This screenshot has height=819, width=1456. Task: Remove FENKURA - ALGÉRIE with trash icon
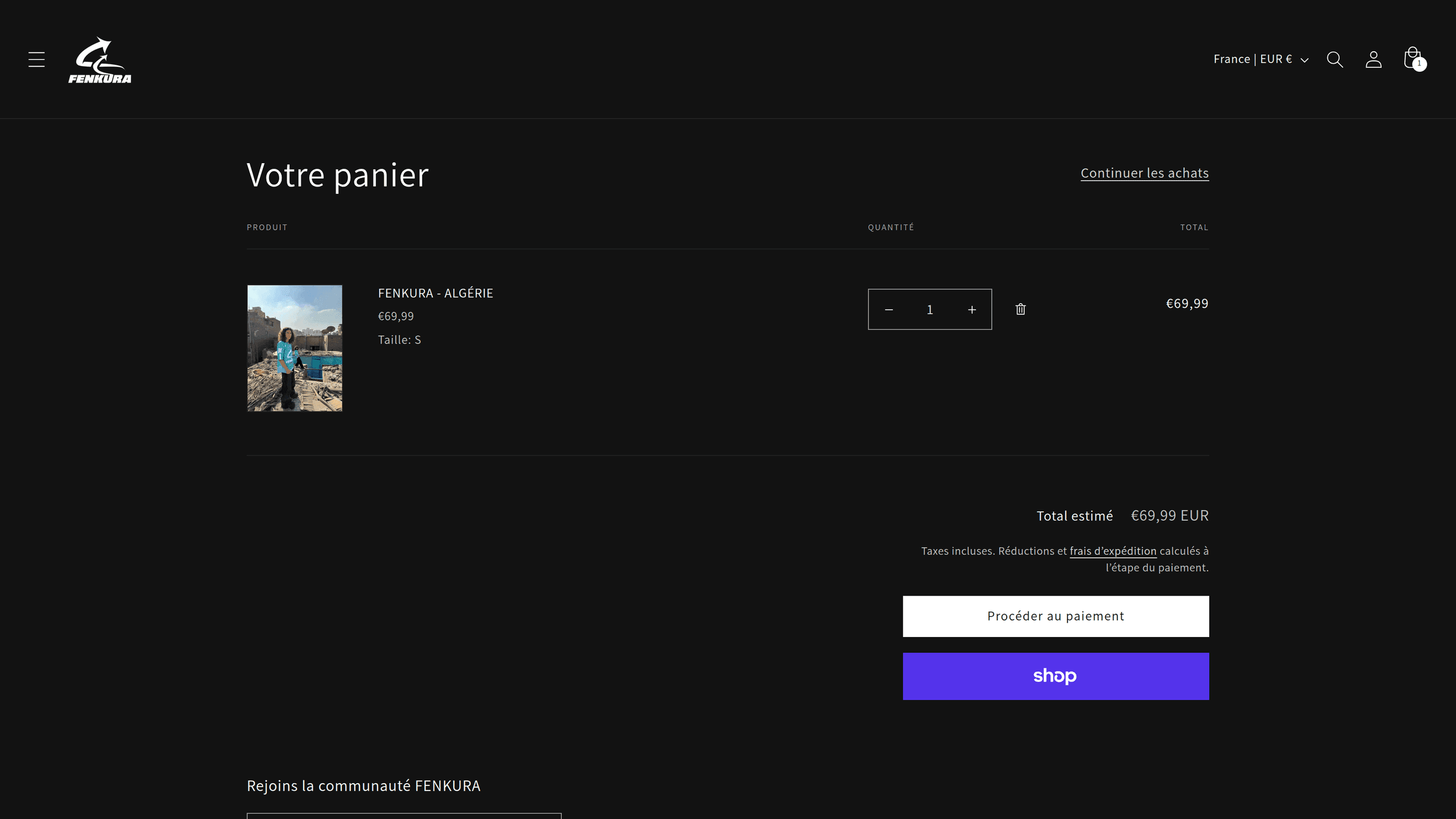point(1021,309)
